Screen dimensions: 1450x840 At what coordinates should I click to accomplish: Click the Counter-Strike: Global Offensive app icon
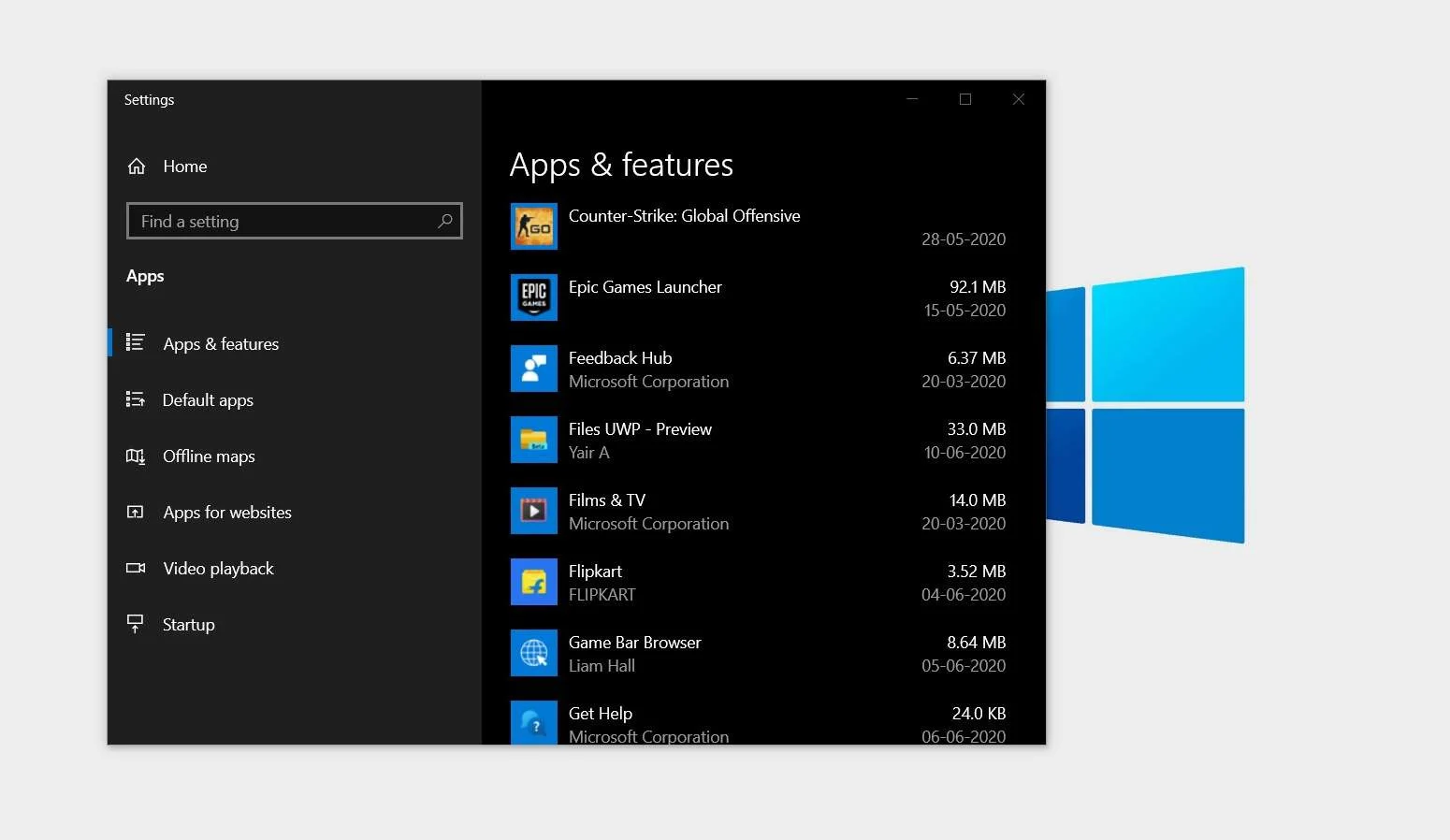[533, 226]
